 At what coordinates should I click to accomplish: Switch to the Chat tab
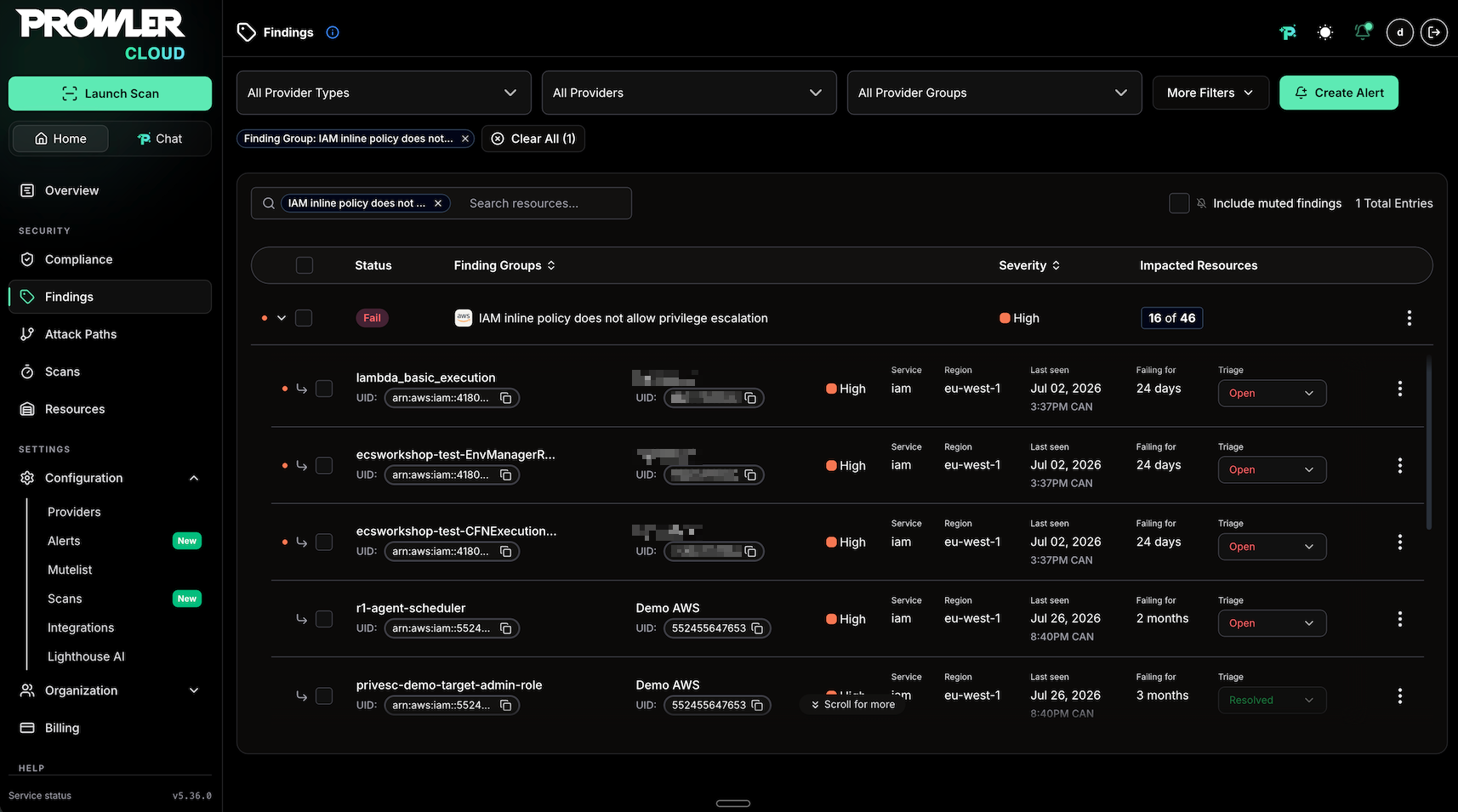[x=160, y=139]
